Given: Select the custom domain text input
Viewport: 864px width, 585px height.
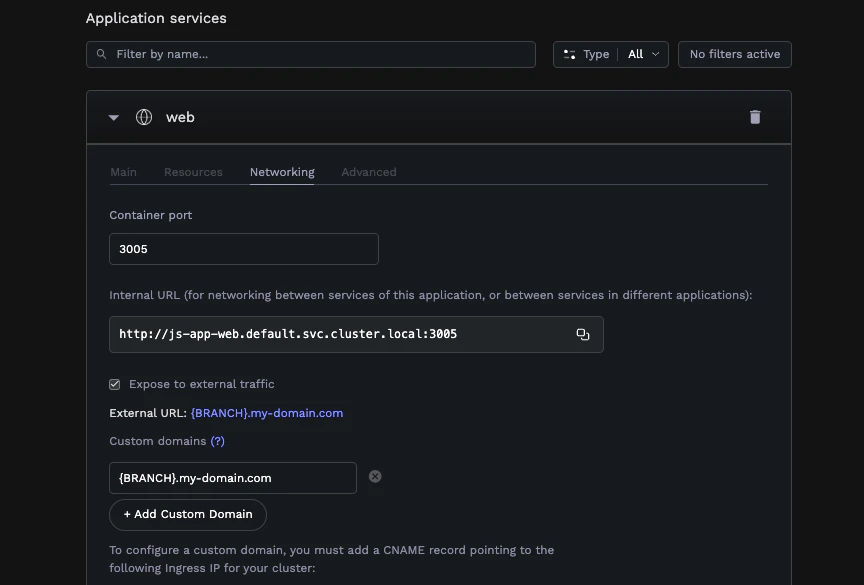Looking at the screenshot, I should pos(232,477).
